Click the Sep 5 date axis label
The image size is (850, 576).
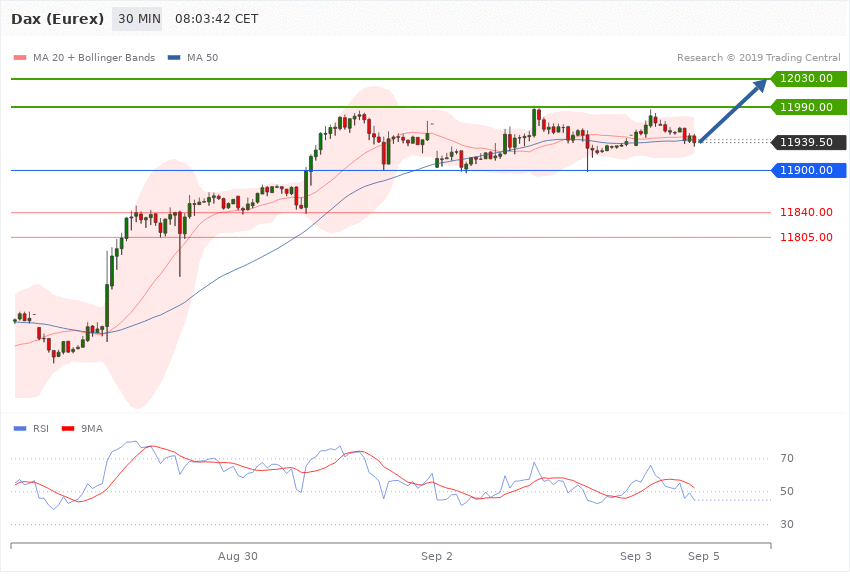(704, 556)
